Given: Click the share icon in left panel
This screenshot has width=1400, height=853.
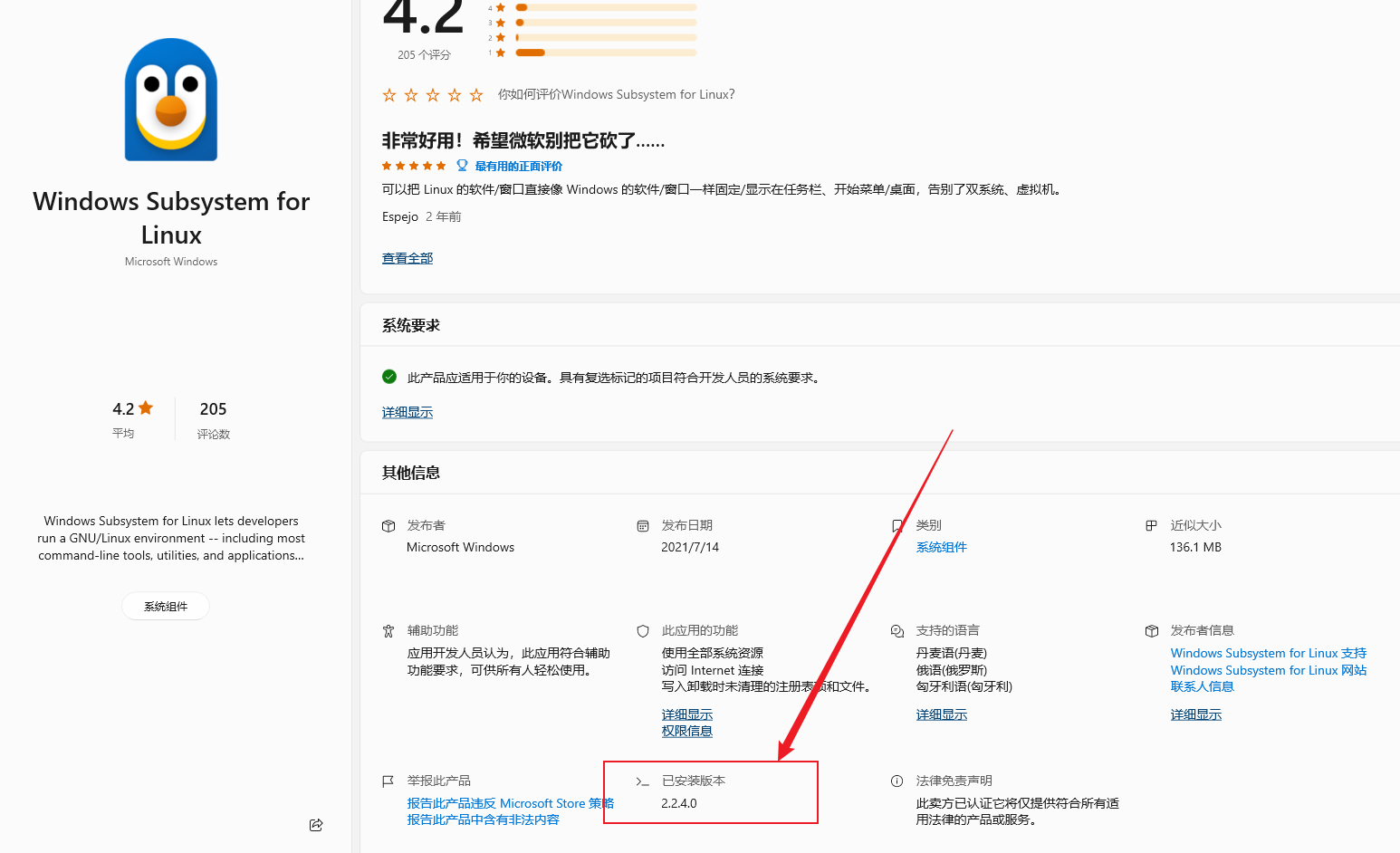Looking at the screenshot, I should pyautogui.click(x=316, y=825).
